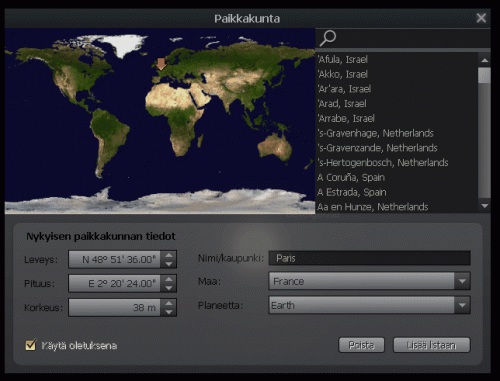This screenshot has height=381, width=500.
Task: Increase the Pituus longitude value
Action: point(169,279)
